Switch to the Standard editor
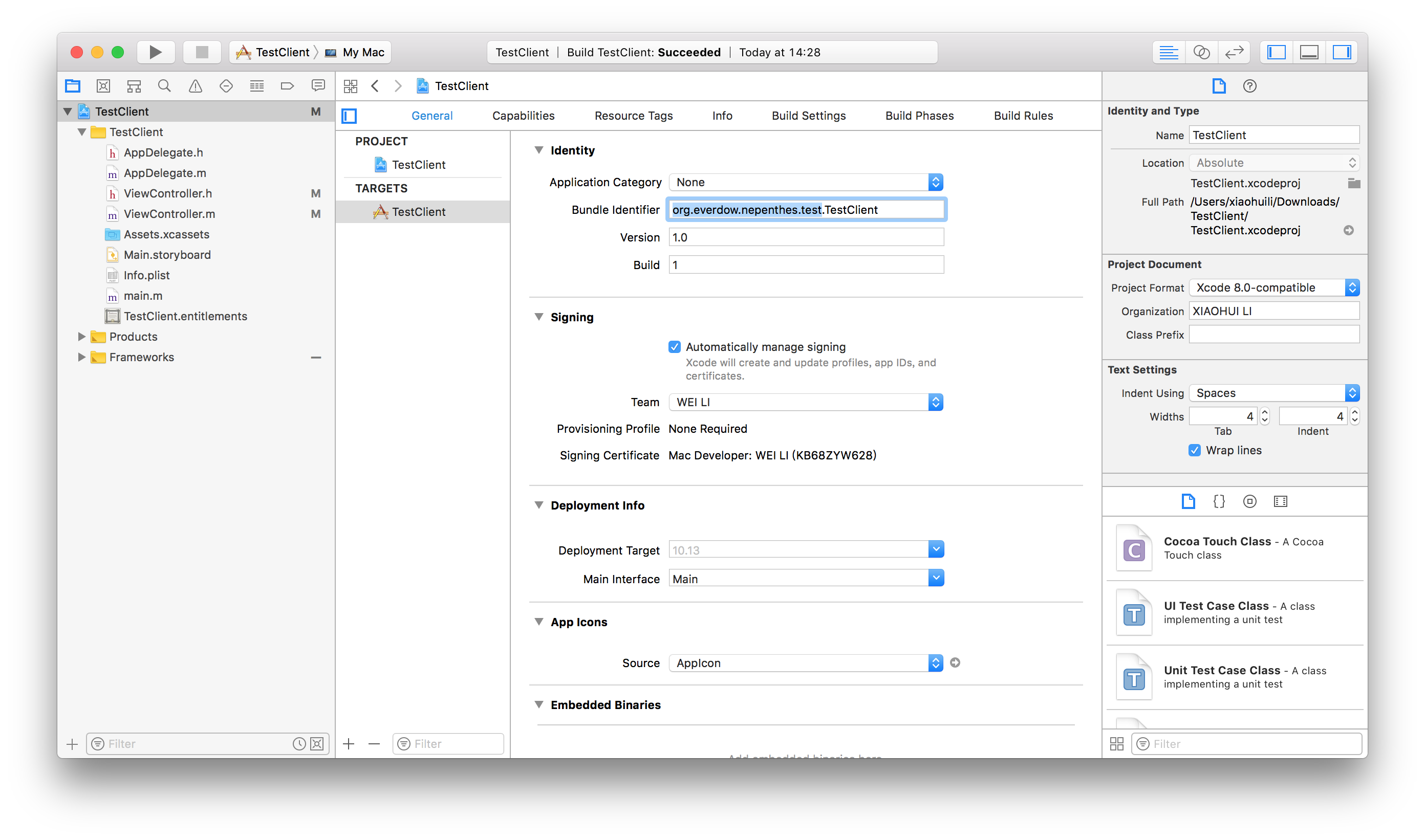 tap(1169, 52)
